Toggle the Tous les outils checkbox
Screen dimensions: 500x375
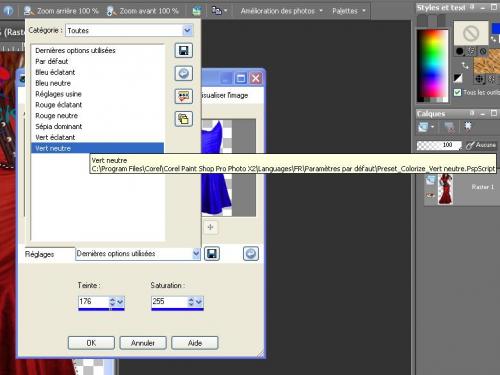pyautogui.click(x=458, y=92)
